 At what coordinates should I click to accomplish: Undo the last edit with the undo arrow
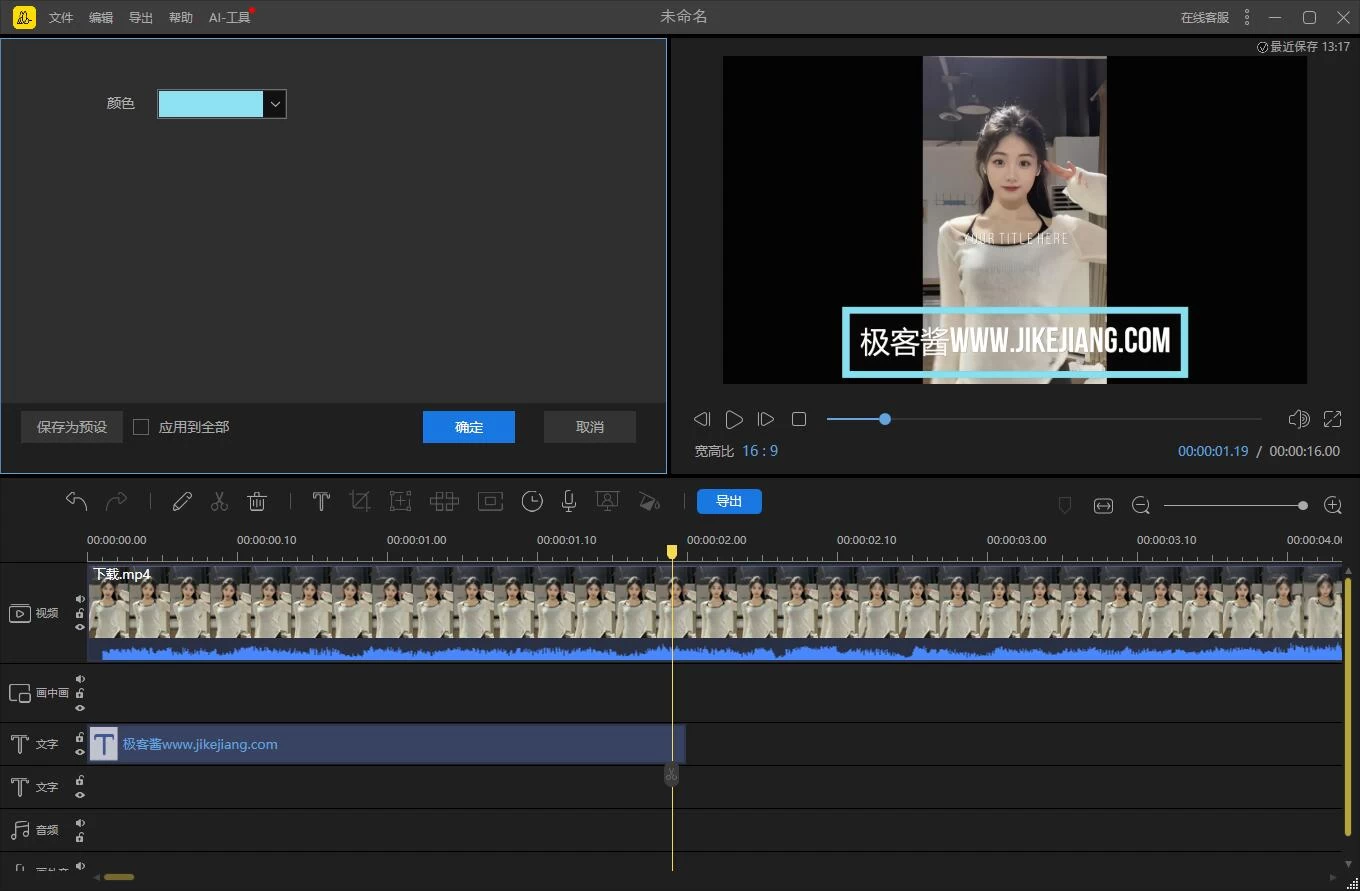coord(77,501)
